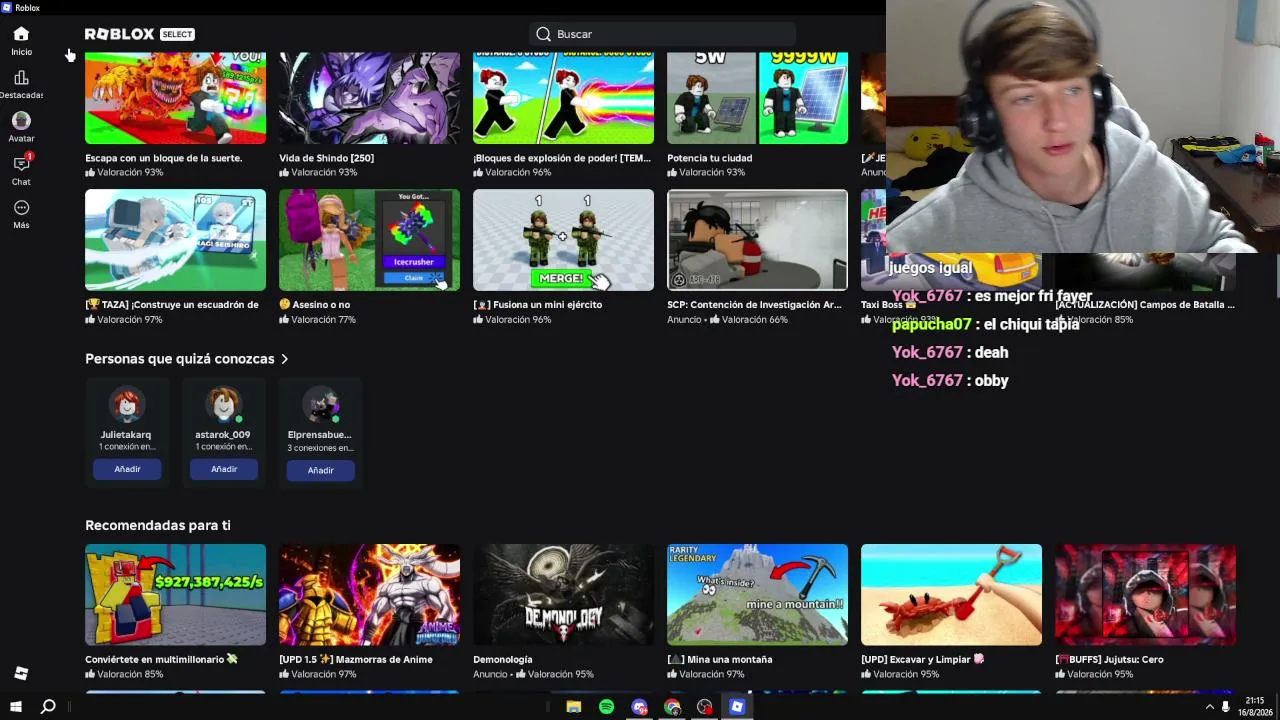Click the Roblox logo in the header
The height and width of the screenshot is (720, 1280).
119,34
